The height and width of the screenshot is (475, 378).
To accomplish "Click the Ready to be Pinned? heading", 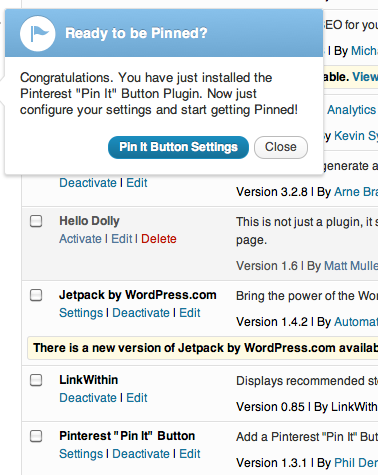I will click(136, 33).
